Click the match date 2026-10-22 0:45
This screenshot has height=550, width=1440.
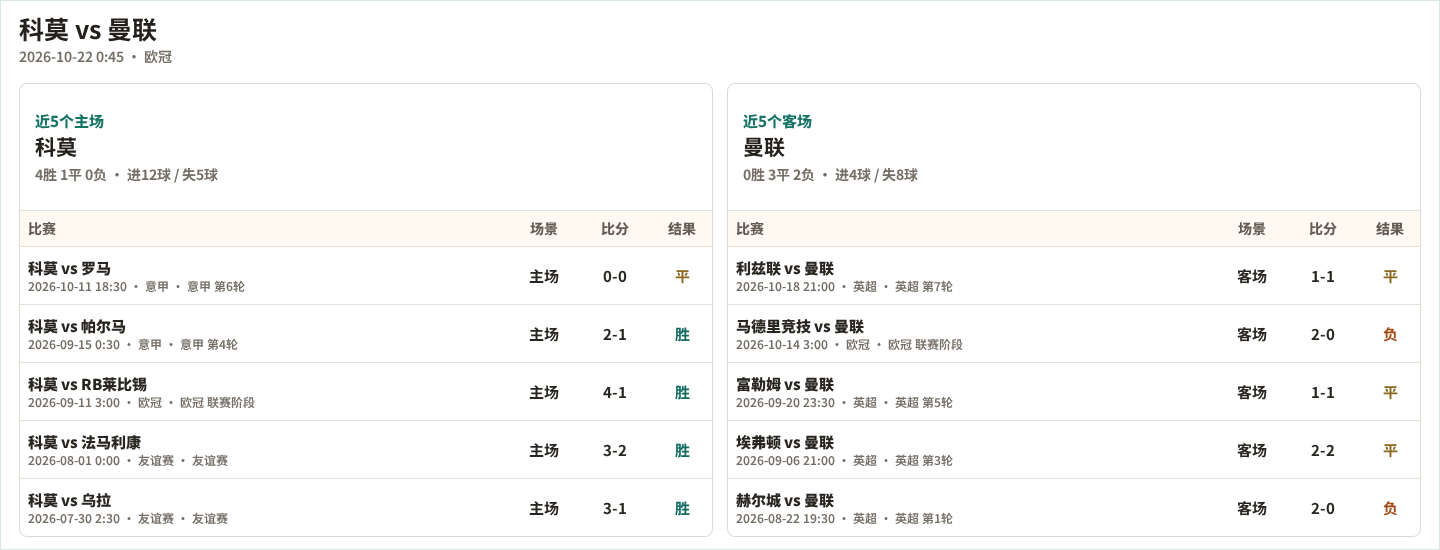pyautogui.click(x=71, y=57)
